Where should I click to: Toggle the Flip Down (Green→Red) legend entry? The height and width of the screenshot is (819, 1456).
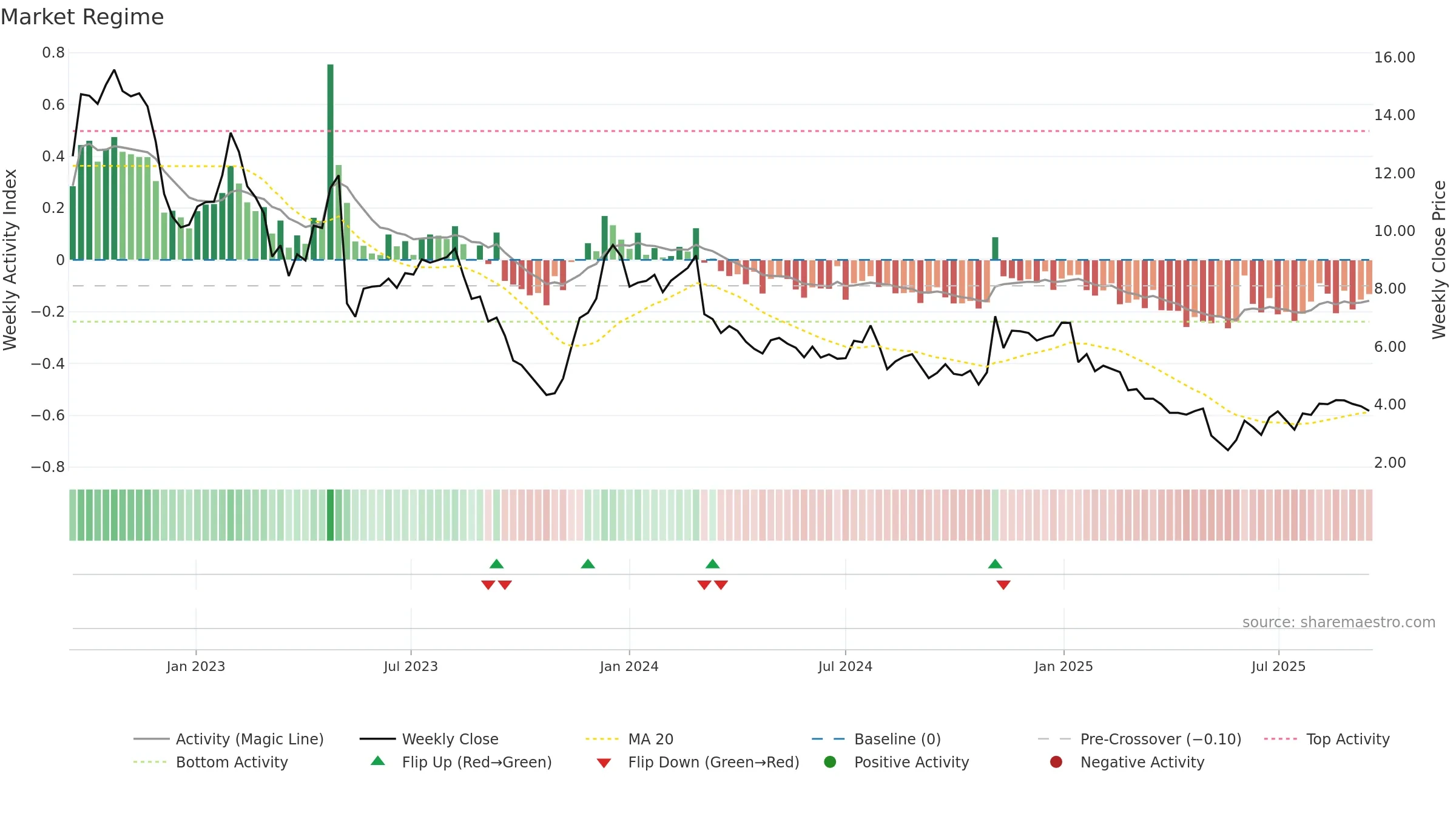tap(698, 762)
